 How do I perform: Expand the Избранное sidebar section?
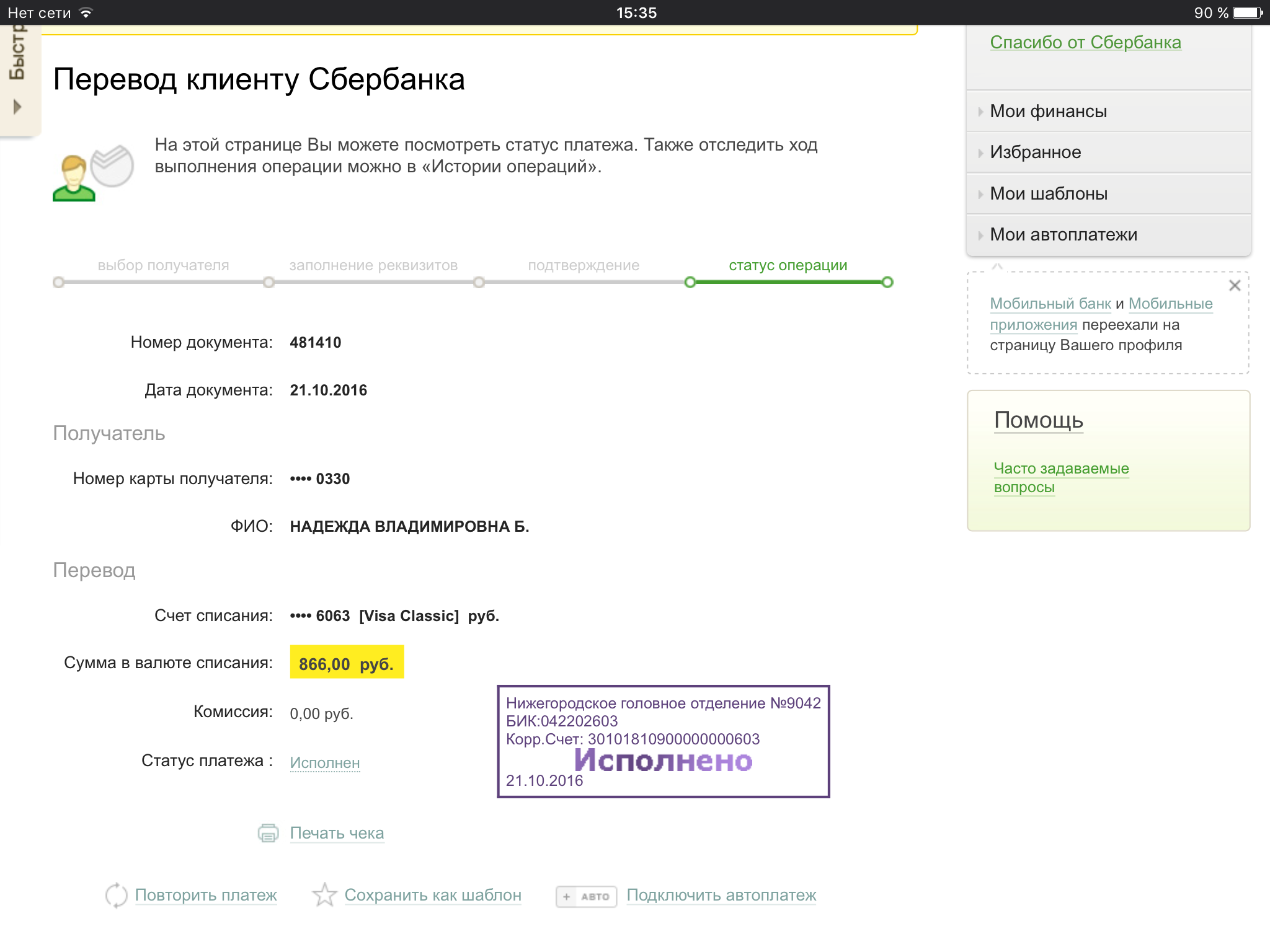click(1035, 152)
